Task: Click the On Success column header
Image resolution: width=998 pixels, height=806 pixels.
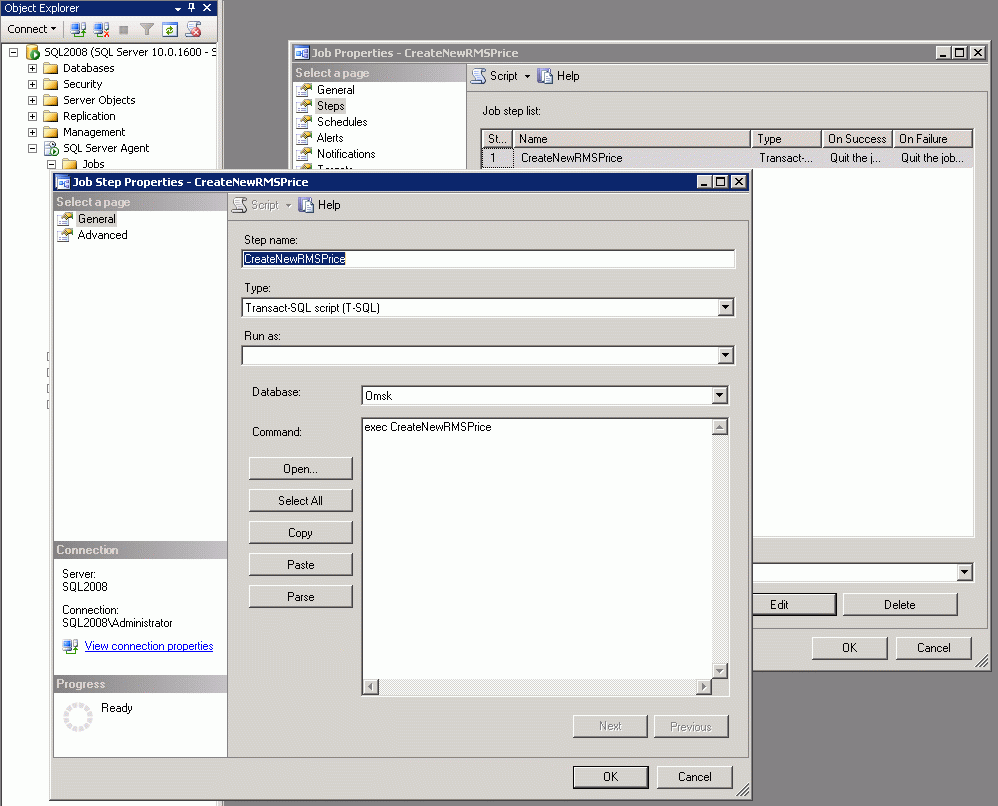Action: point(857,139)
